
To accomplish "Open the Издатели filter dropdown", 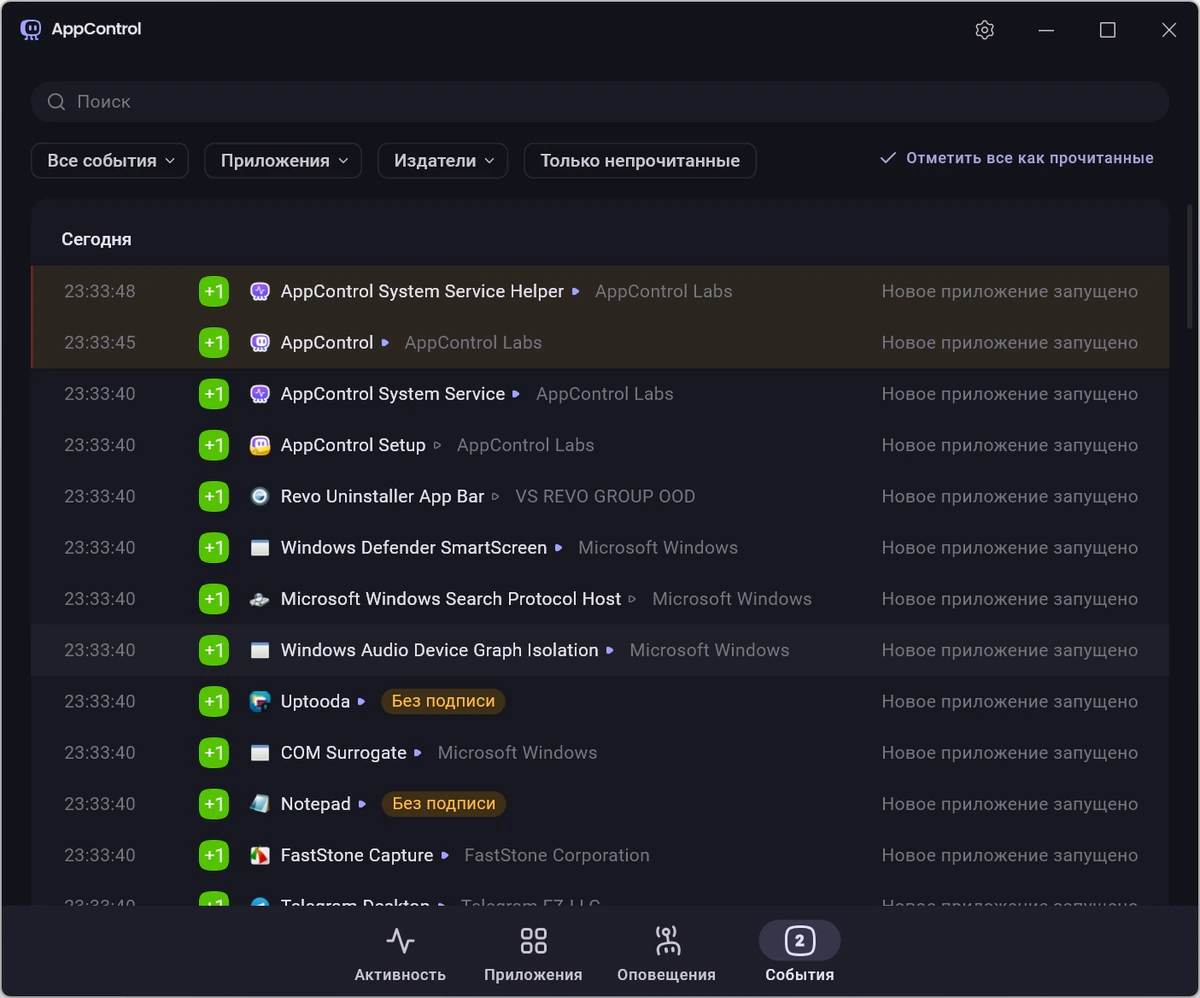I will coord(443,160).
